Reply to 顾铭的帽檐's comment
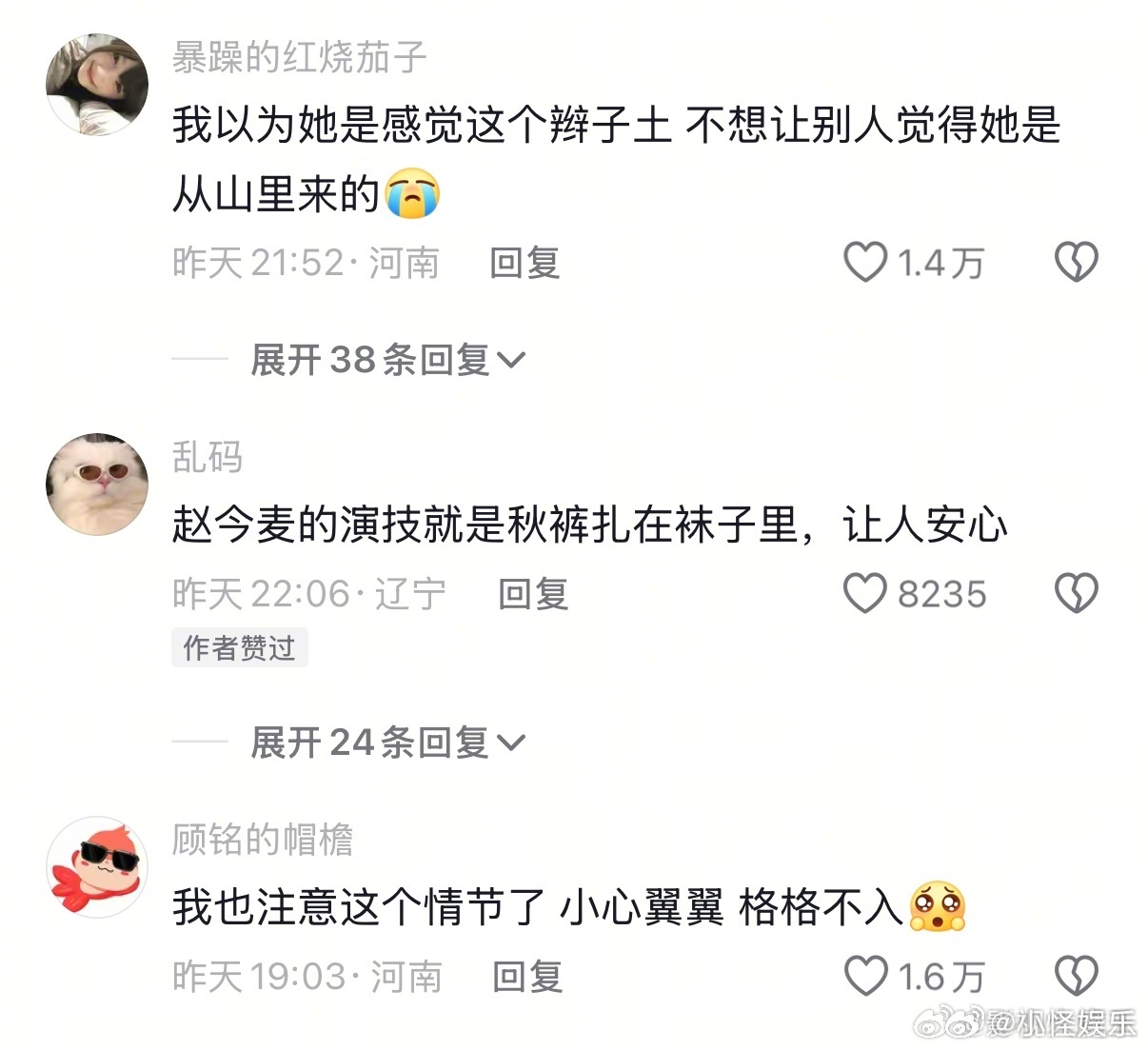 (x=527, y=977)
